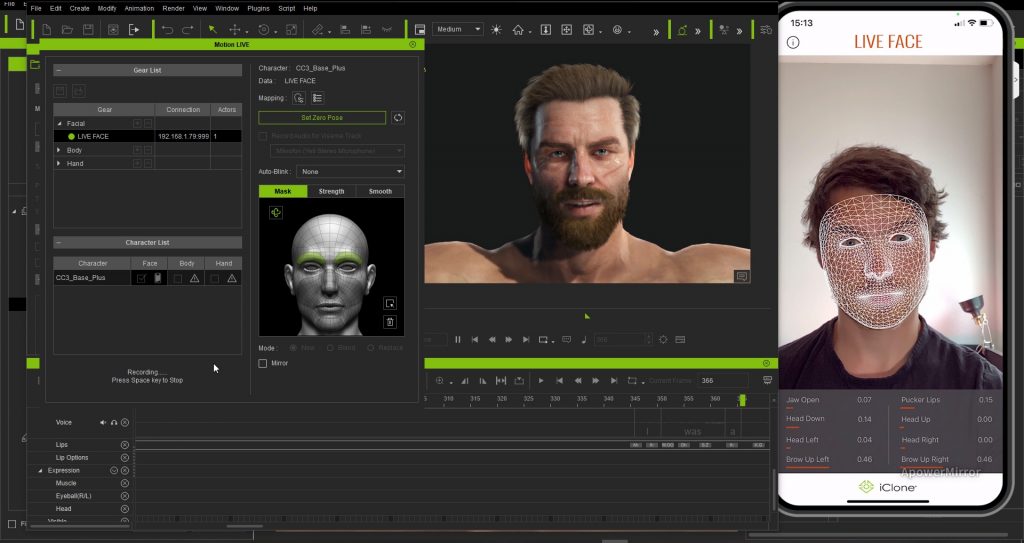
Task: Click the Redo arrow icon
Action: [187, 29]
